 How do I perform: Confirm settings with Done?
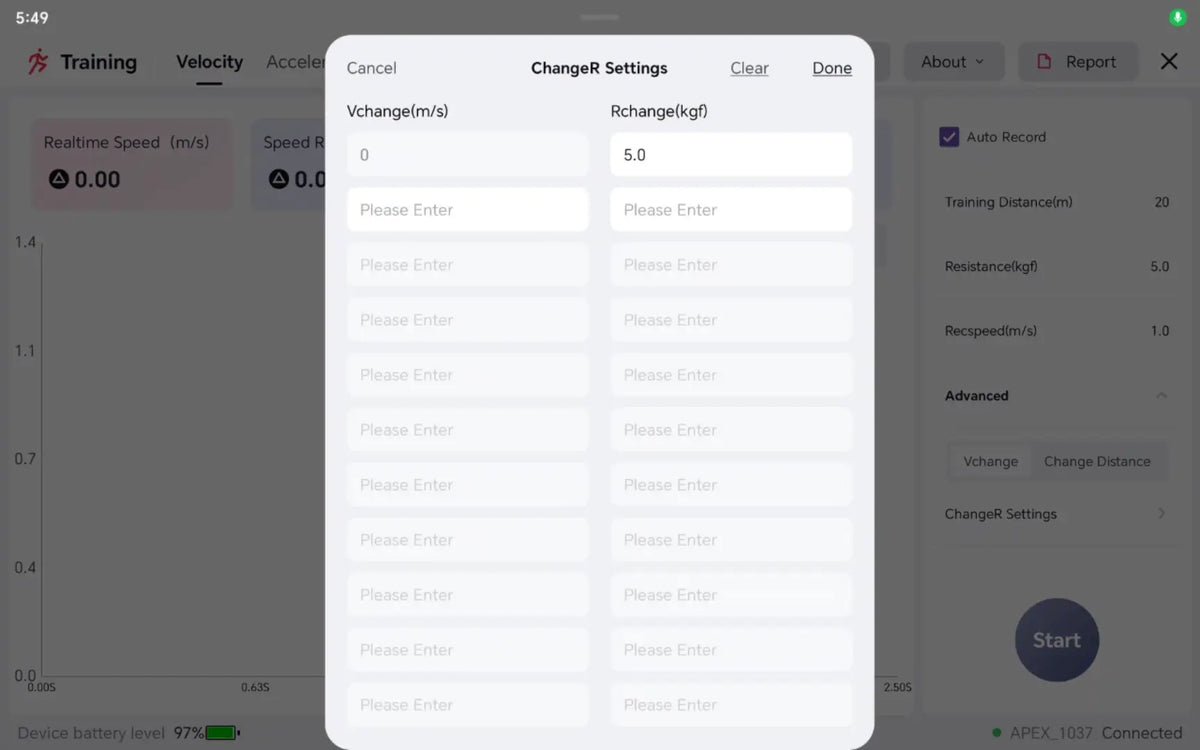(x=832, y=68)
